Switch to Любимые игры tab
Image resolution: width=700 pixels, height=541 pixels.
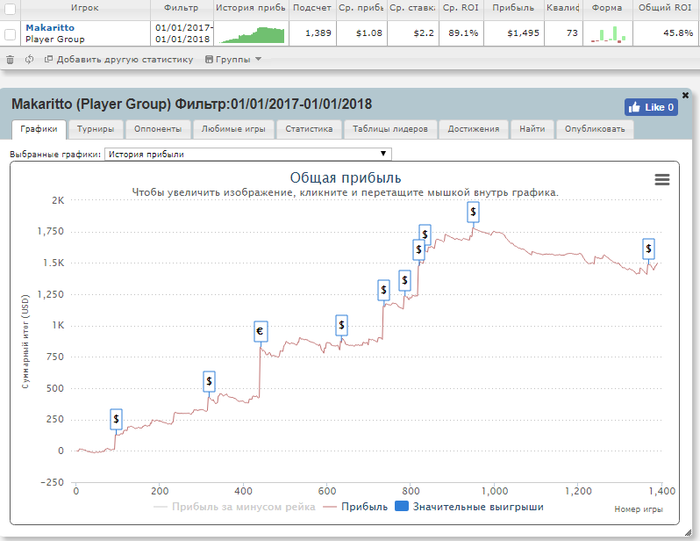(x=233, y=129)
